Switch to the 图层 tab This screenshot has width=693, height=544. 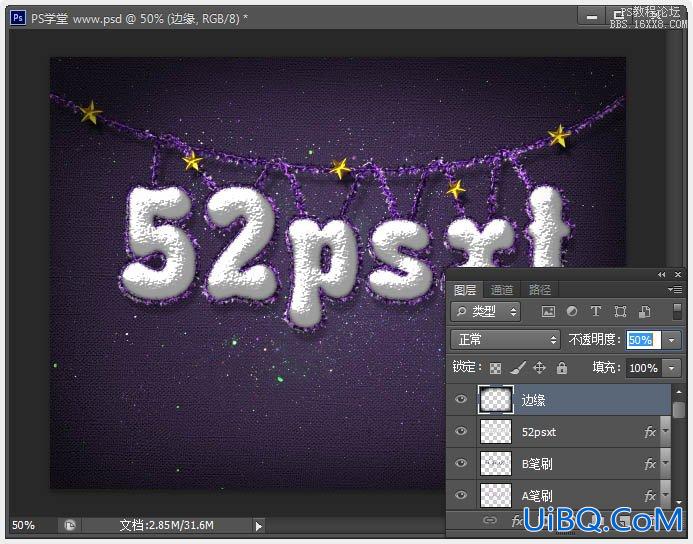pyautogui.click(x=465, y=290)
